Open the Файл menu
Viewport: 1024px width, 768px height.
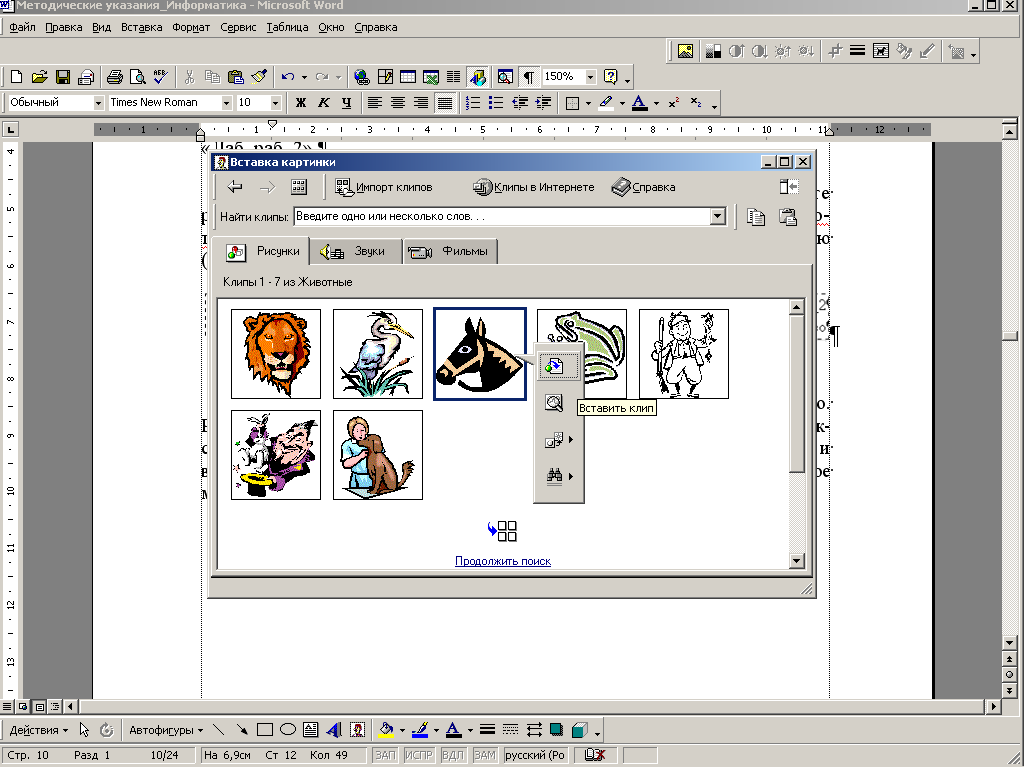[22, 27]
